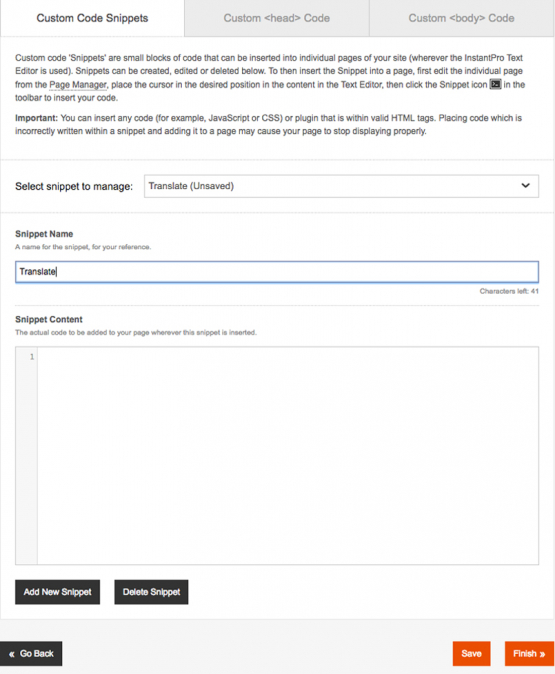555x674 pixels.
Task: Go back using the Go Back button
Action: (x=31, y=653)
